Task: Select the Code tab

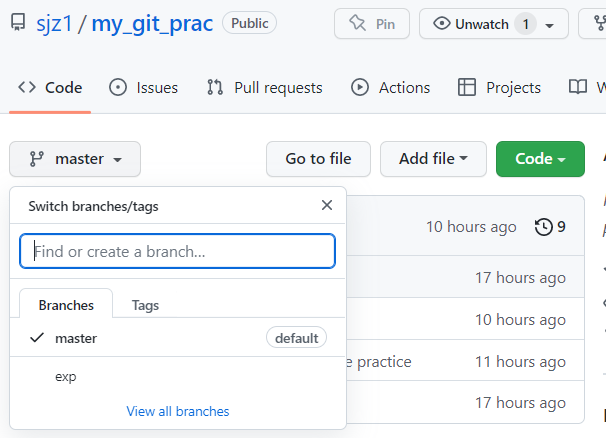Action: pyautogui.click(x=50, y=88)
